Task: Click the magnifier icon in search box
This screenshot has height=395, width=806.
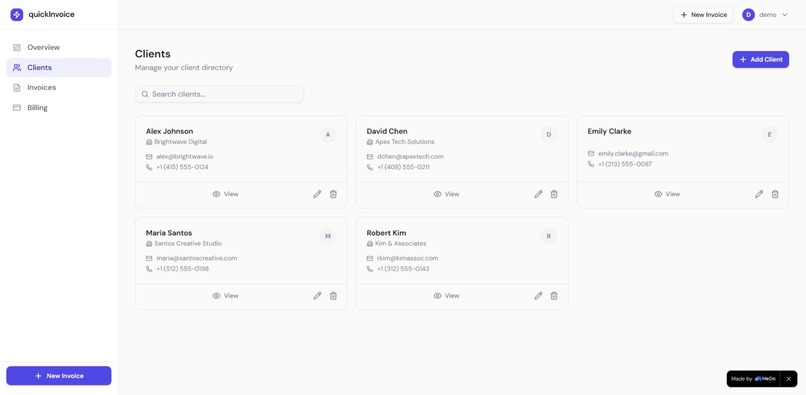Action: pos(145,94)
